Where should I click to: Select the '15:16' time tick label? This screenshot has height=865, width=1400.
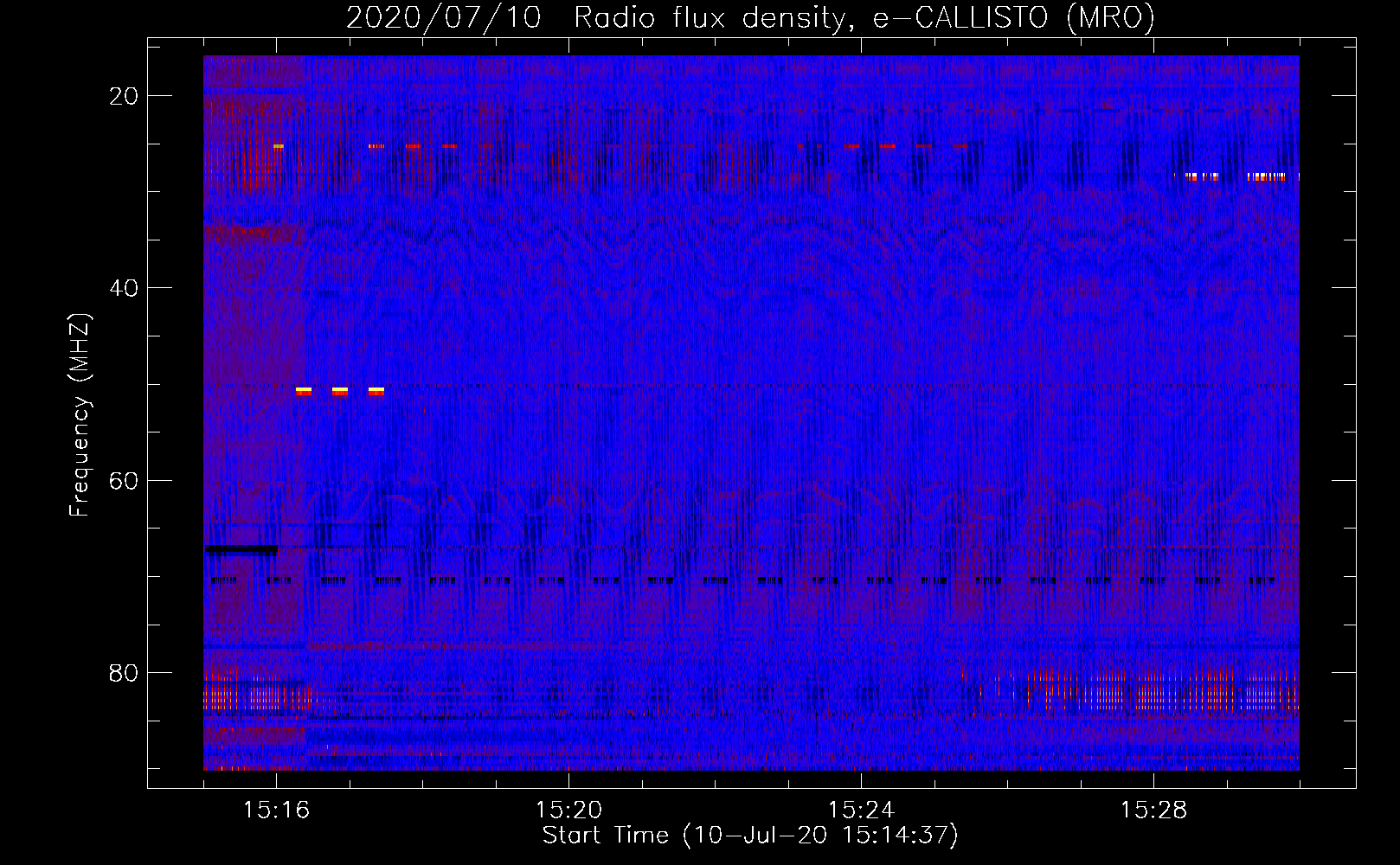click(276, 811)
